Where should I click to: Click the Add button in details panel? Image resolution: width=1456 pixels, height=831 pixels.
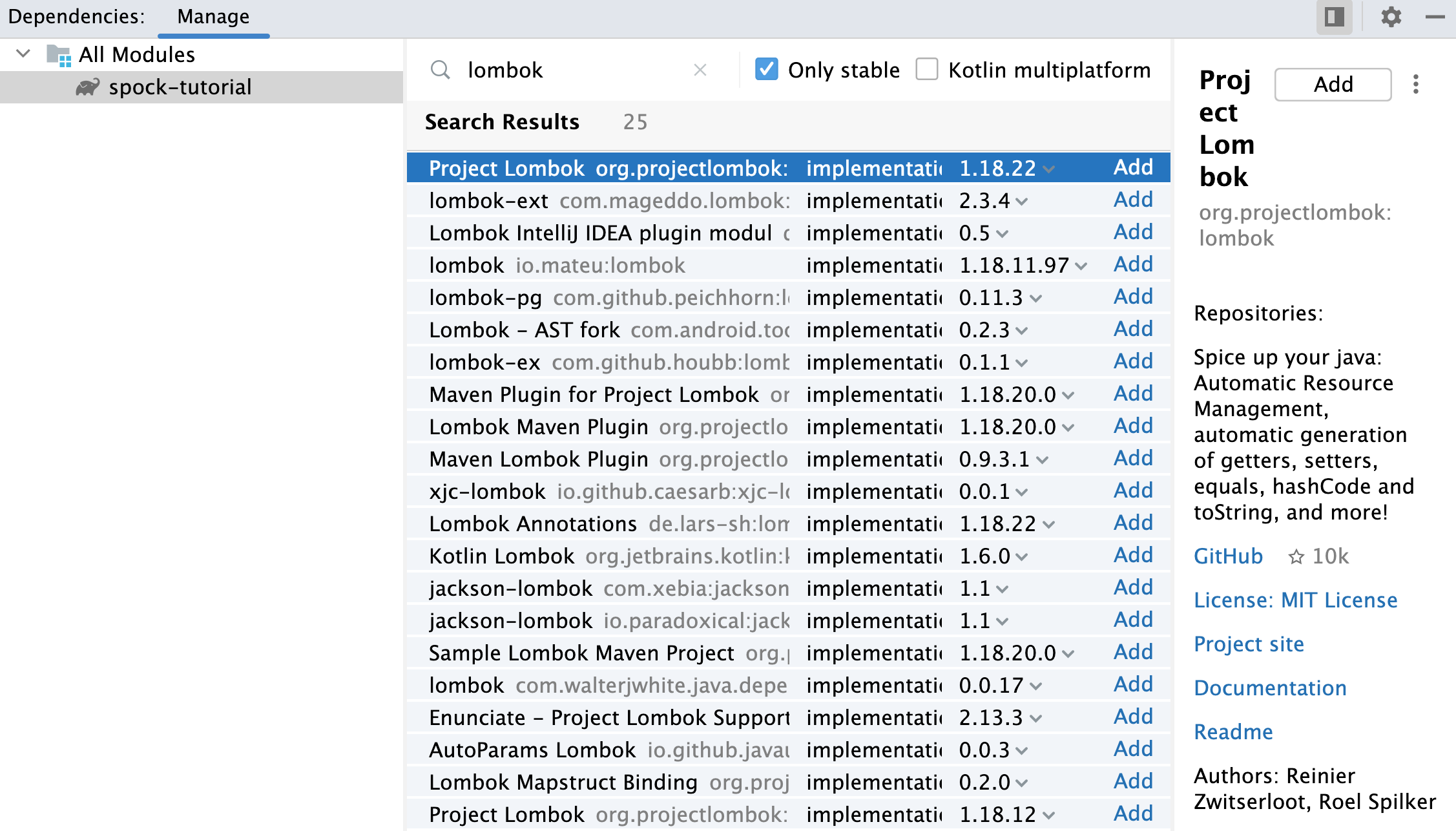[x=1333, y=85]
